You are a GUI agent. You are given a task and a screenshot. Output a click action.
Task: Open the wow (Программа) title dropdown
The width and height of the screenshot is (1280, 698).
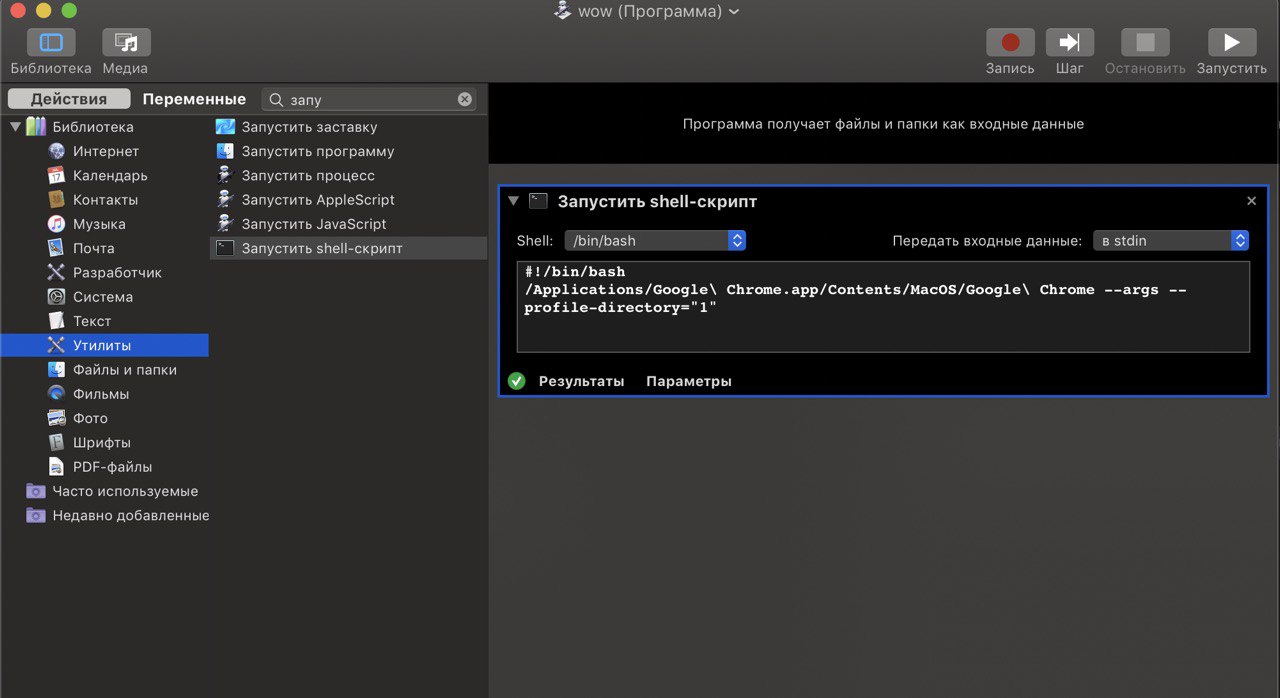click(647, 11)
